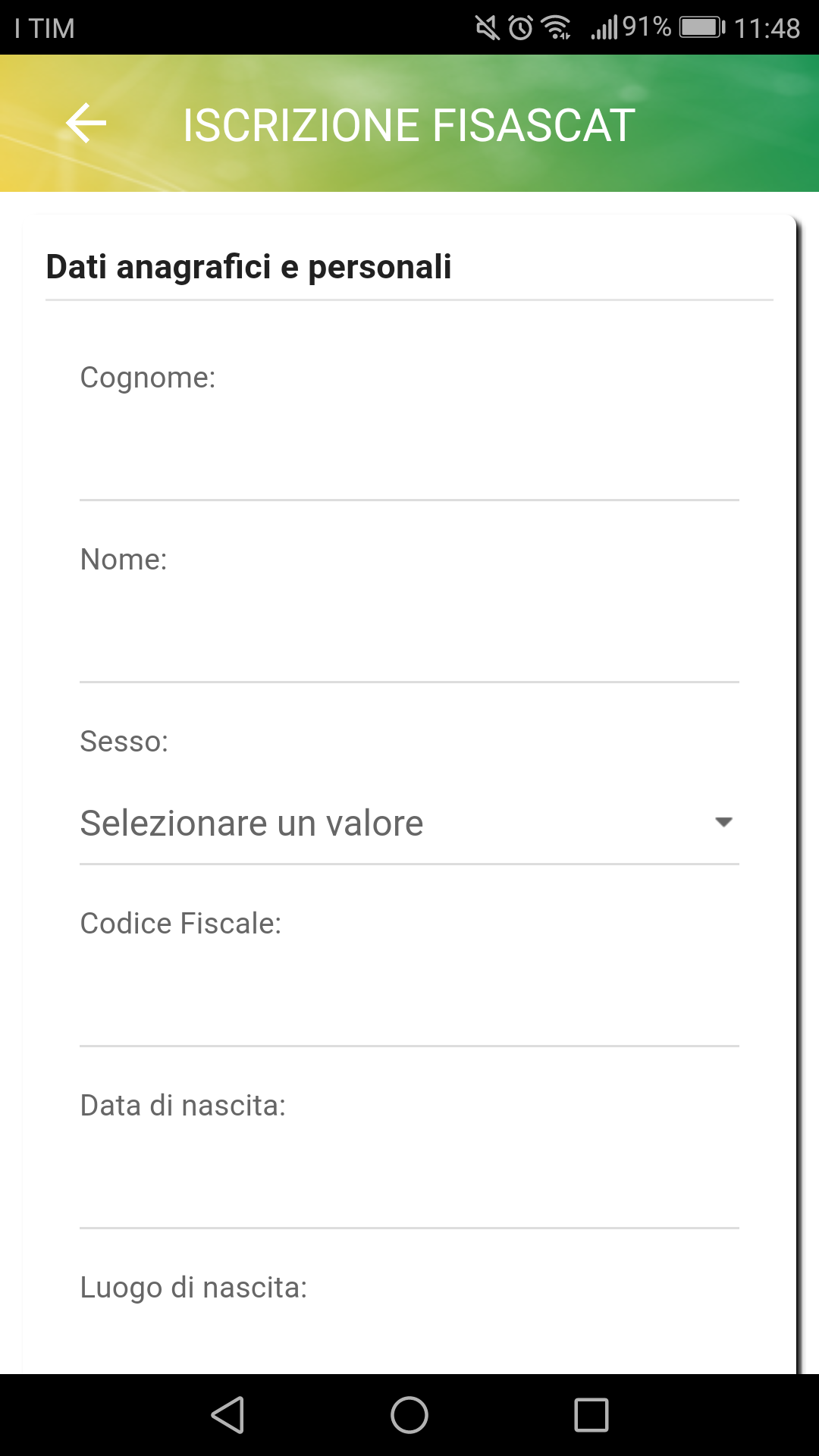Open recent apps square button
819x1456 pixels.
pyautogui.click(x=591, y=1415)
